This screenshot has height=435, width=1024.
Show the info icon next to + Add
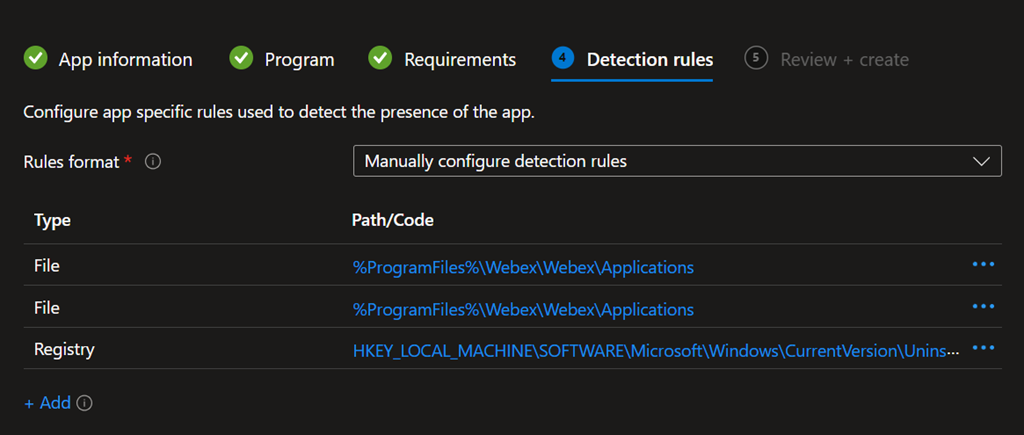pos(85,403)
